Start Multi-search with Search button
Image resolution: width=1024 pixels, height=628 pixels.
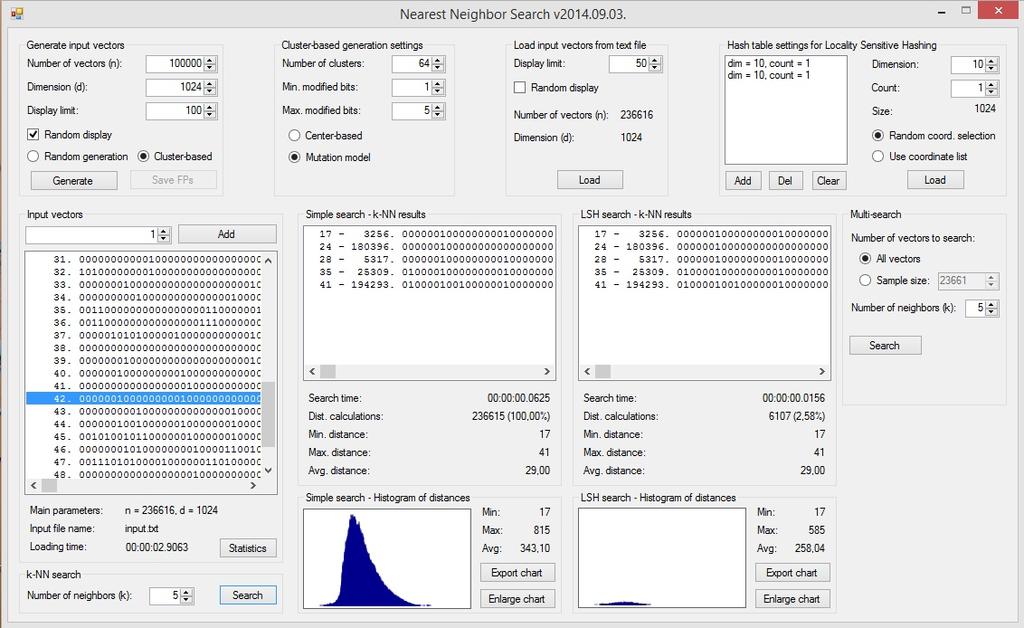click(x=885, y=346)
